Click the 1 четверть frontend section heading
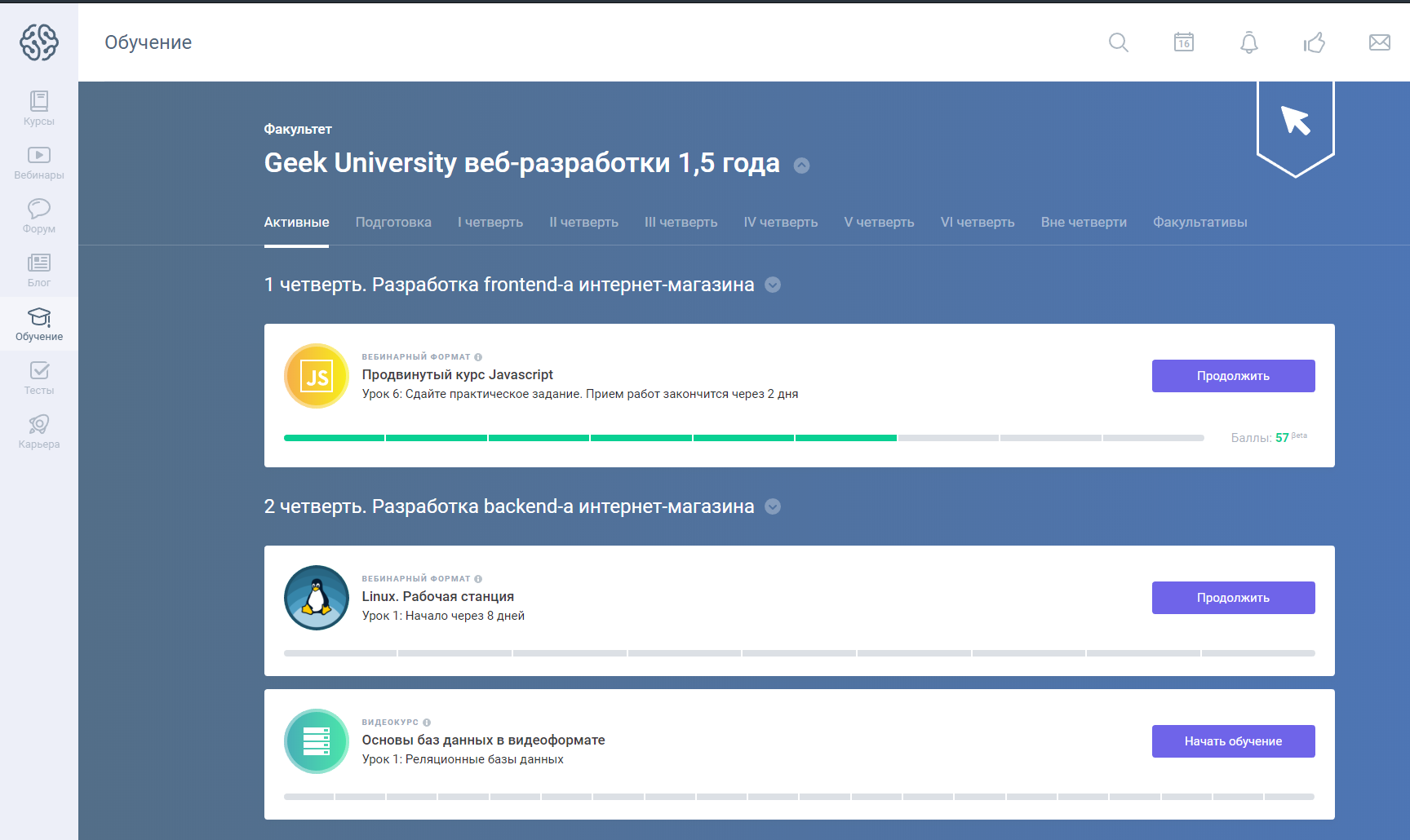Image resolution: width=1410 pixels, height=840 pixels. coord(509,285)
